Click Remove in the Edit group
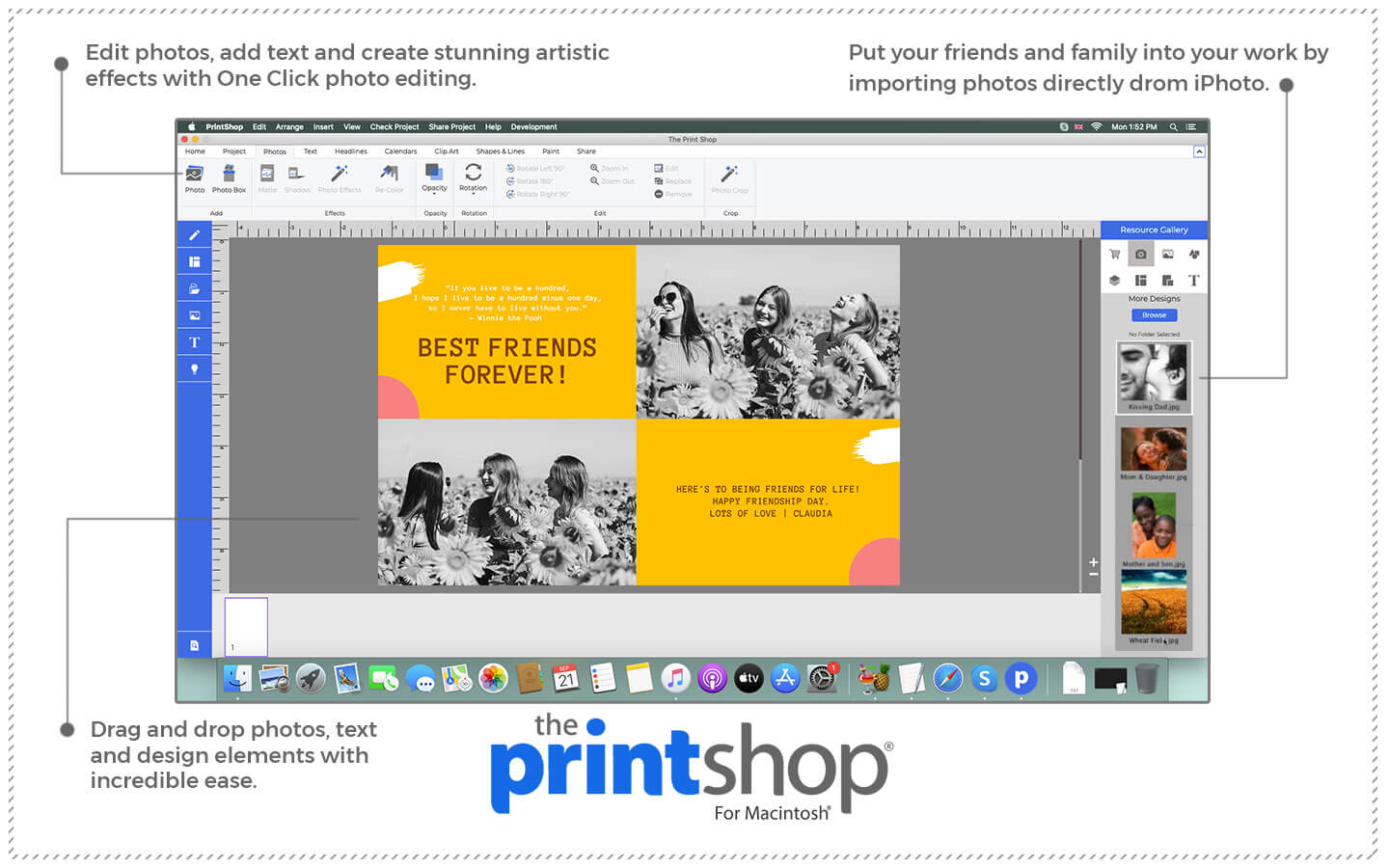 673,194
